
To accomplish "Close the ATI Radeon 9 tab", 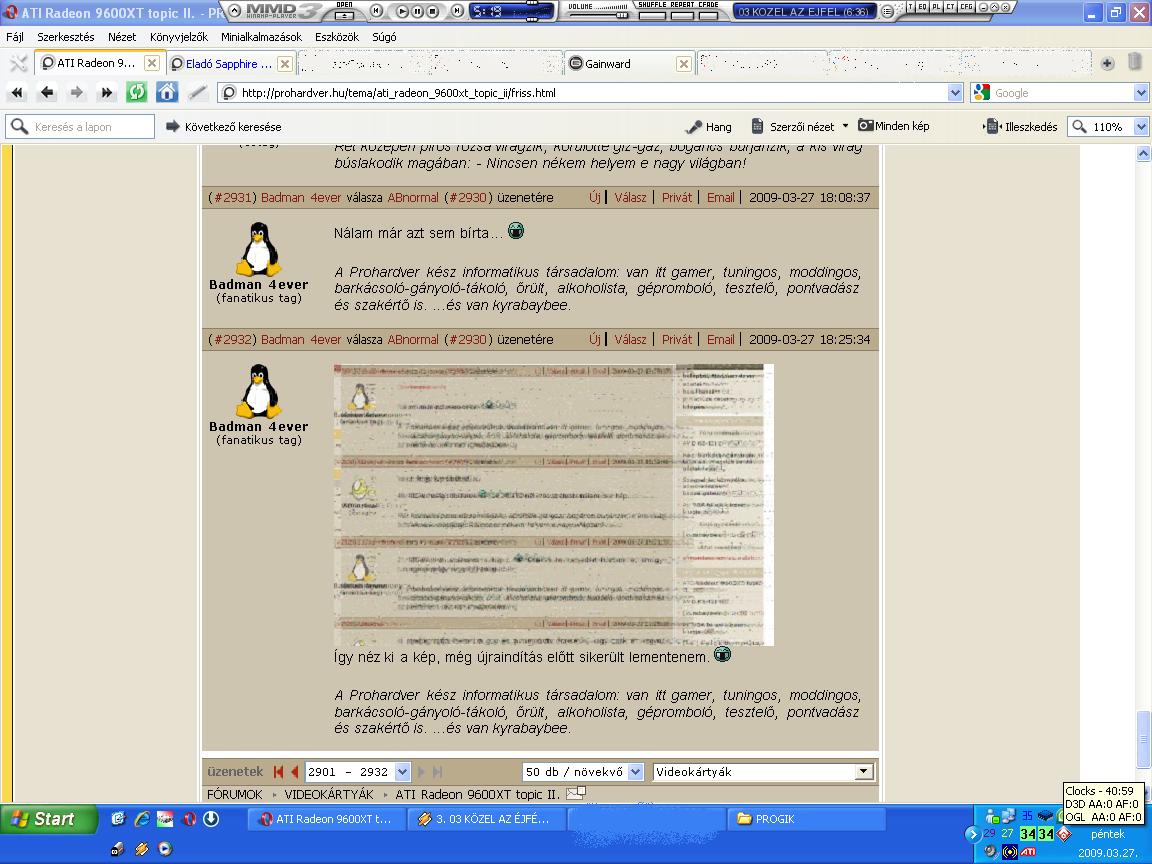I will coord(151,63).
